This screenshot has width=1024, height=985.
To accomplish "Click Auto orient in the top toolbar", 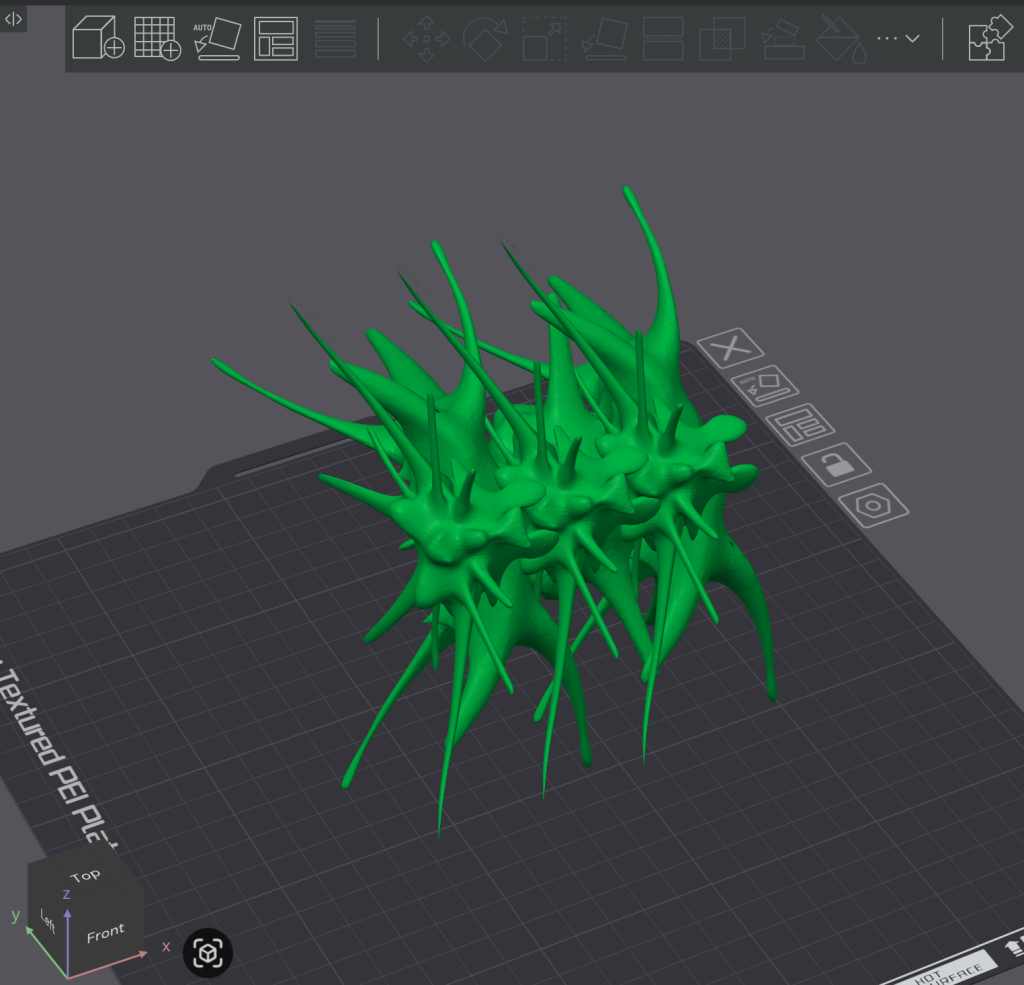I will coord(217,39).
